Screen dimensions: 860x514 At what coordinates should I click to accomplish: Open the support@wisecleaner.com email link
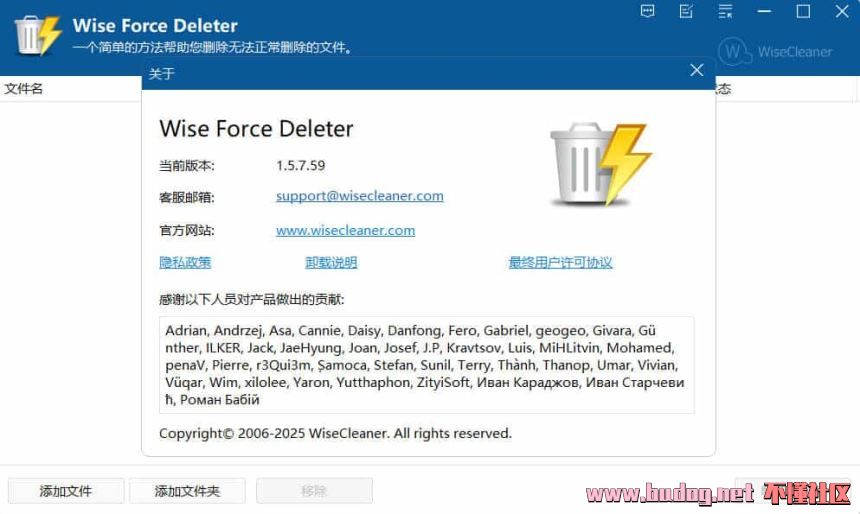click(x=359, y=196)
